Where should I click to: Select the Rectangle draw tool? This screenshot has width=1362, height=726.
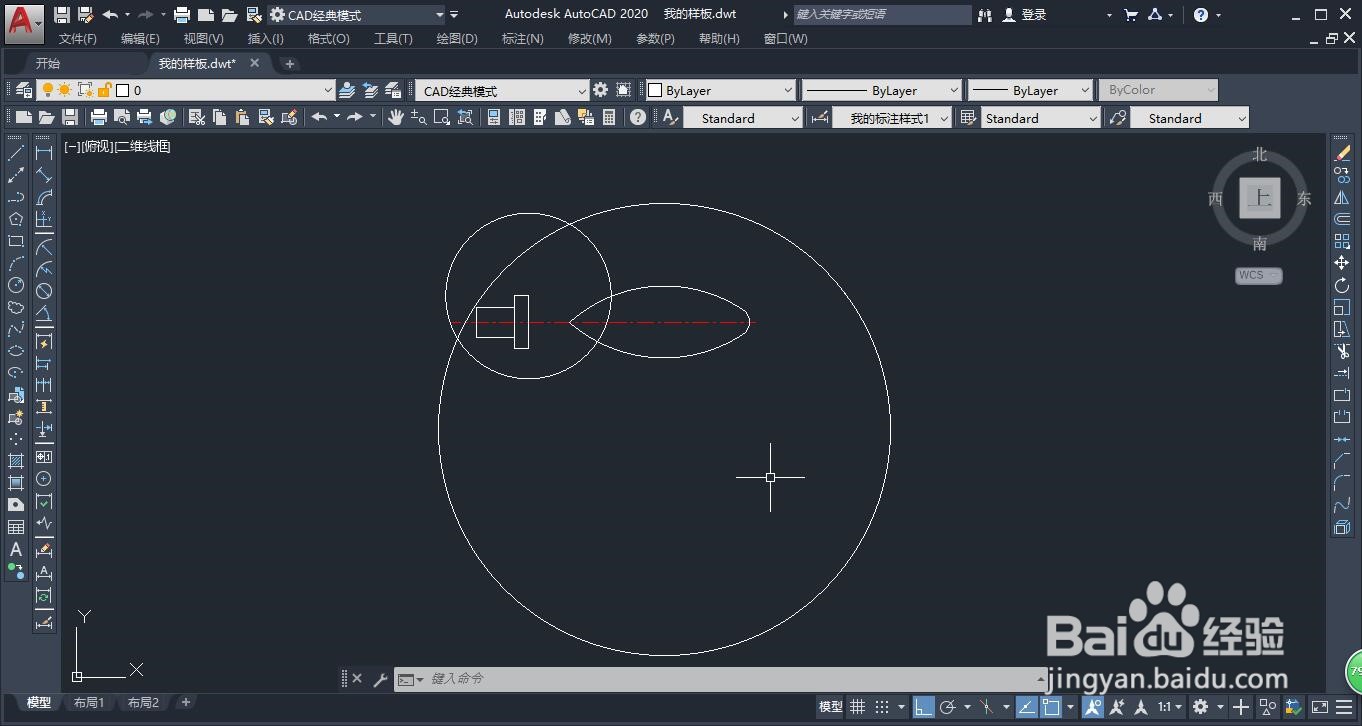16,241
